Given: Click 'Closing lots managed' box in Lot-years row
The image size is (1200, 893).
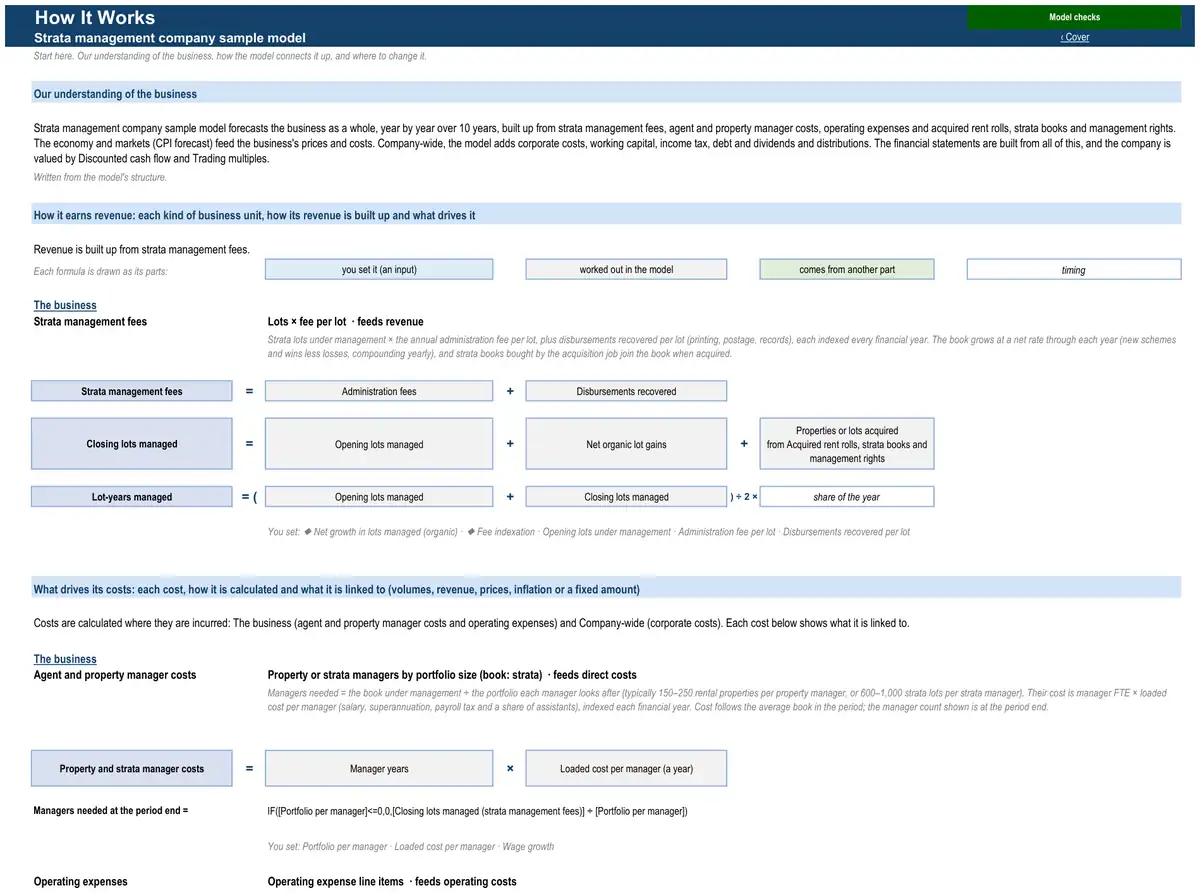Looking at the screenshot, I should (x=626, y=497).
